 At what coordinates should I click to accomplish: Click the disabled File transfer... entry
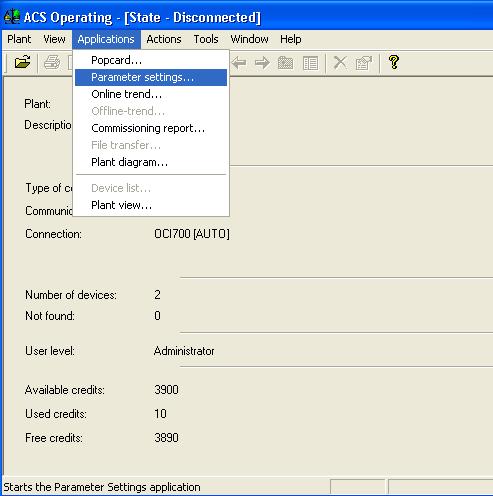coord(151,145)
